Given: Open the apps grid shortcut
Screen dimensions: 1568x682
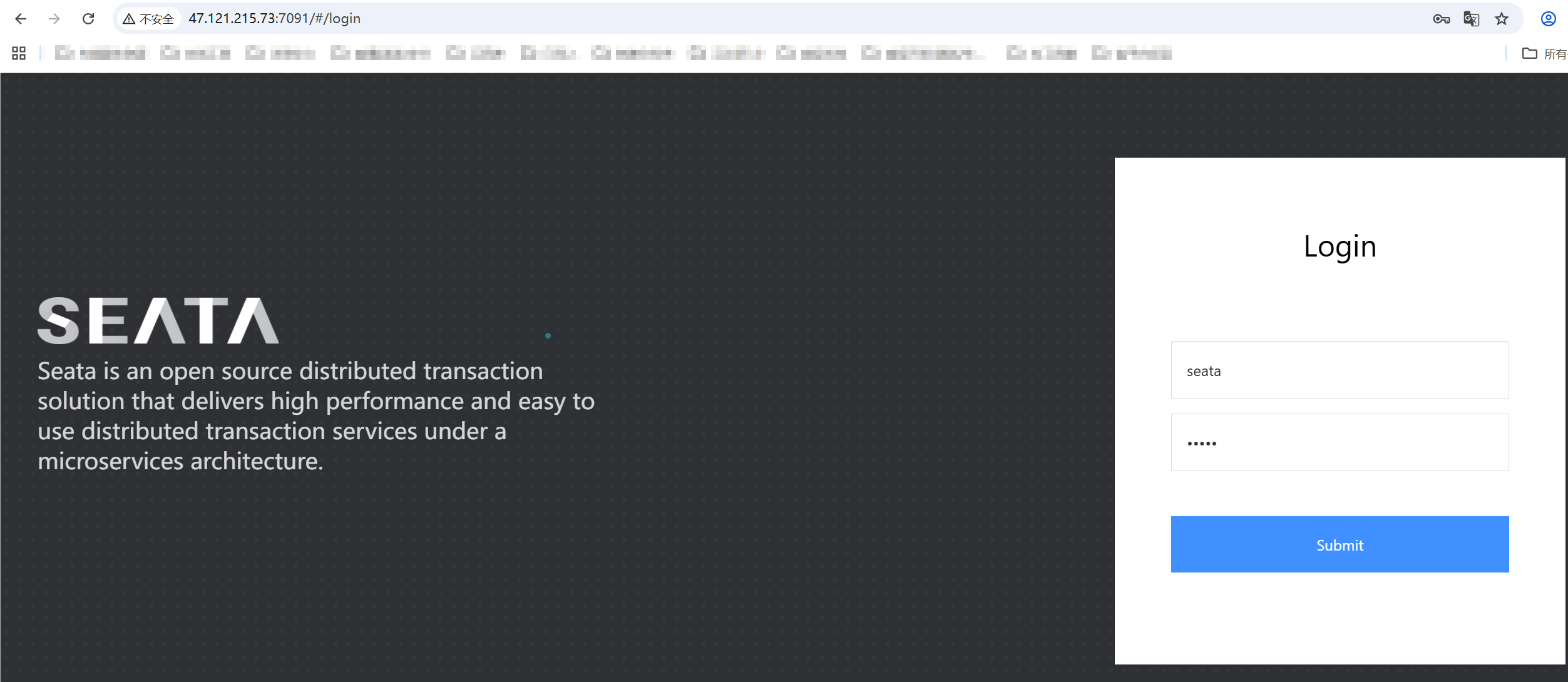Looking at the screenshot, I should click(x=19, y=53).
